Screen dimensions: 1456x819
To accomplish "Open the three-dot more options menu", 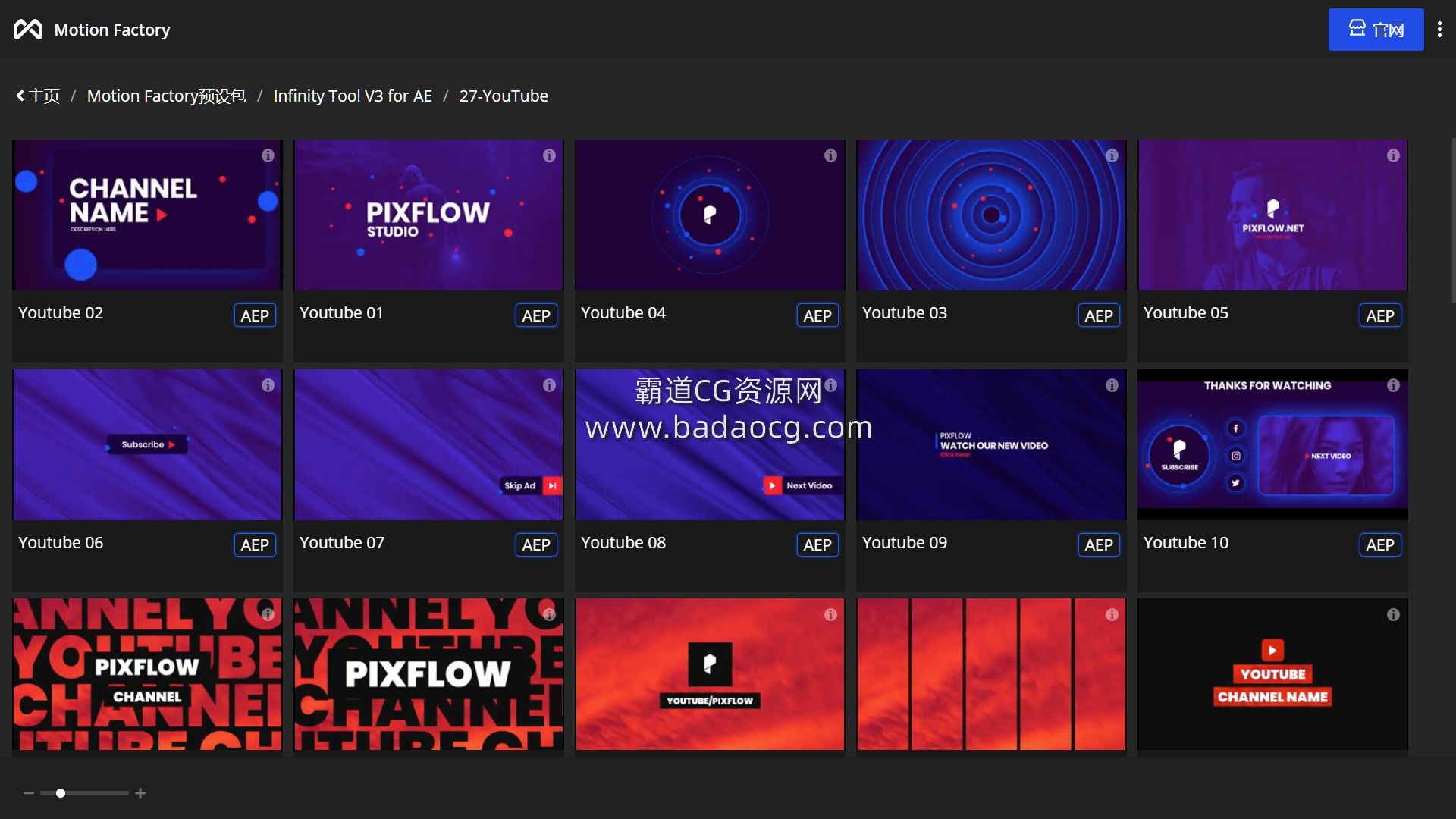I will click(1439, 30).
